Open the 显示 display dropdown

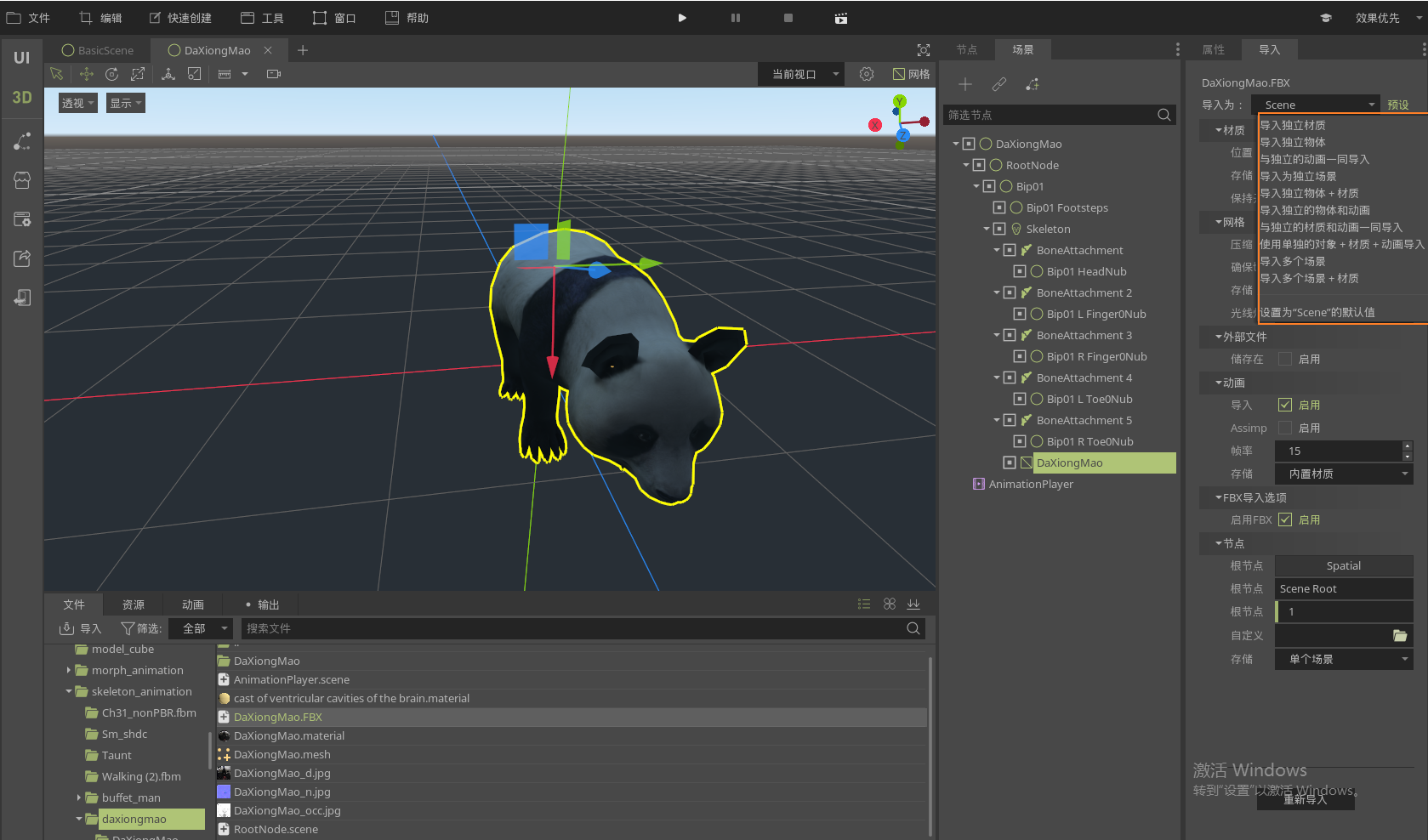[125, 103]
